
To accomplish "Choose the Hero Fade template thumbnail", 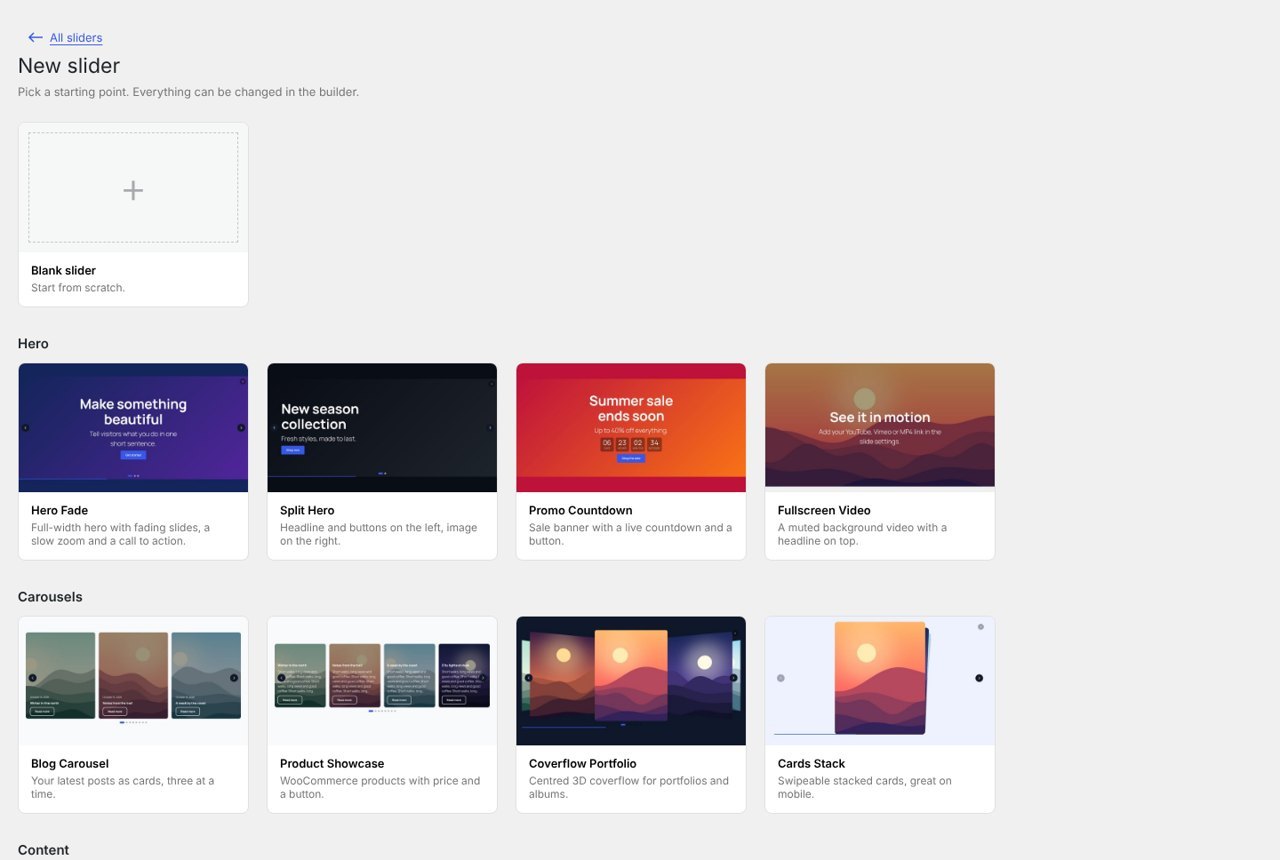I will pyautogui.click(x=133, y=427).
